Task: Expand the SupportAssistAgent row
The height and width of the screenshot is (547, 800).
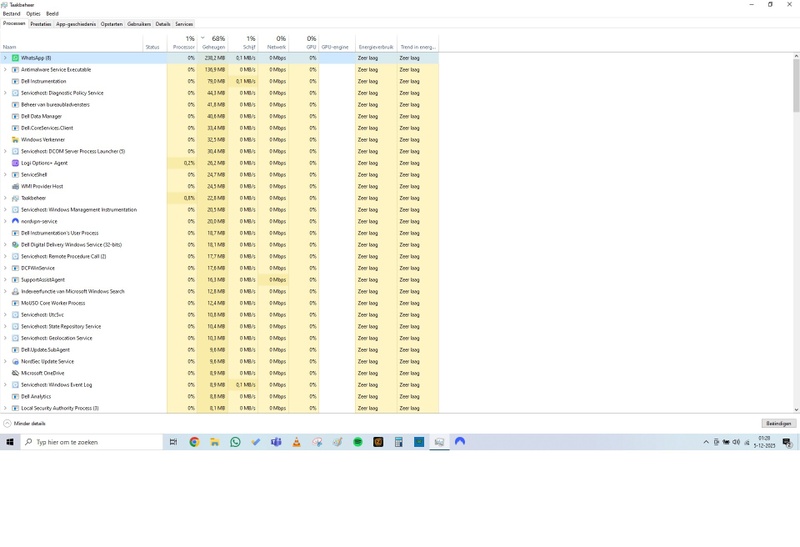Action: point(5,280)
